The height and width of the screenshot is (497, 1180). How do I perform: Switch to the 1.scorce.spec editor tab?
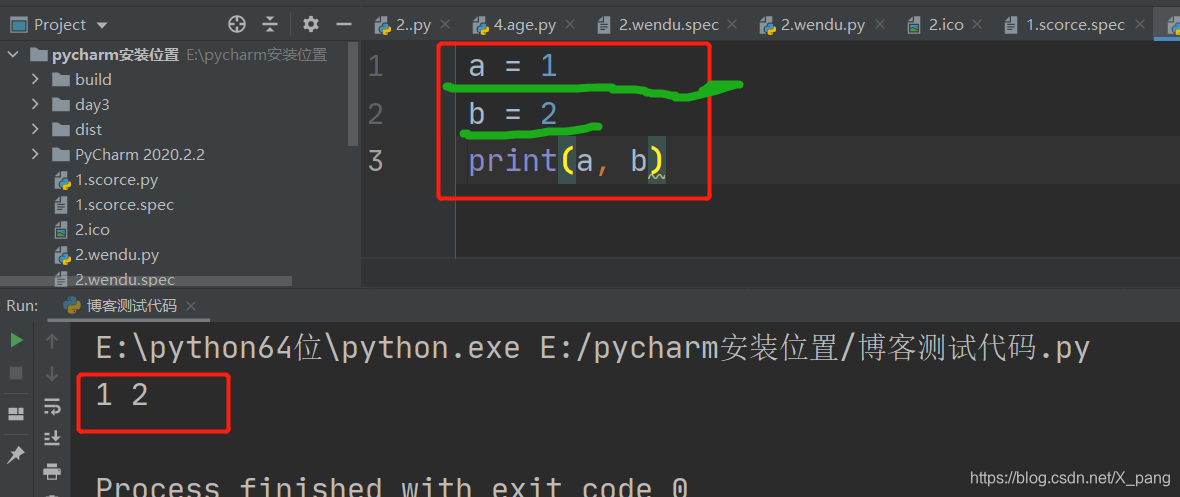1075,25
